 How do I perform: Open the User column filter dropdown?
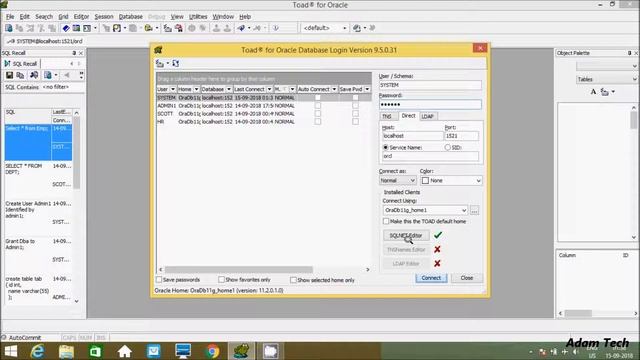[173, 89]
